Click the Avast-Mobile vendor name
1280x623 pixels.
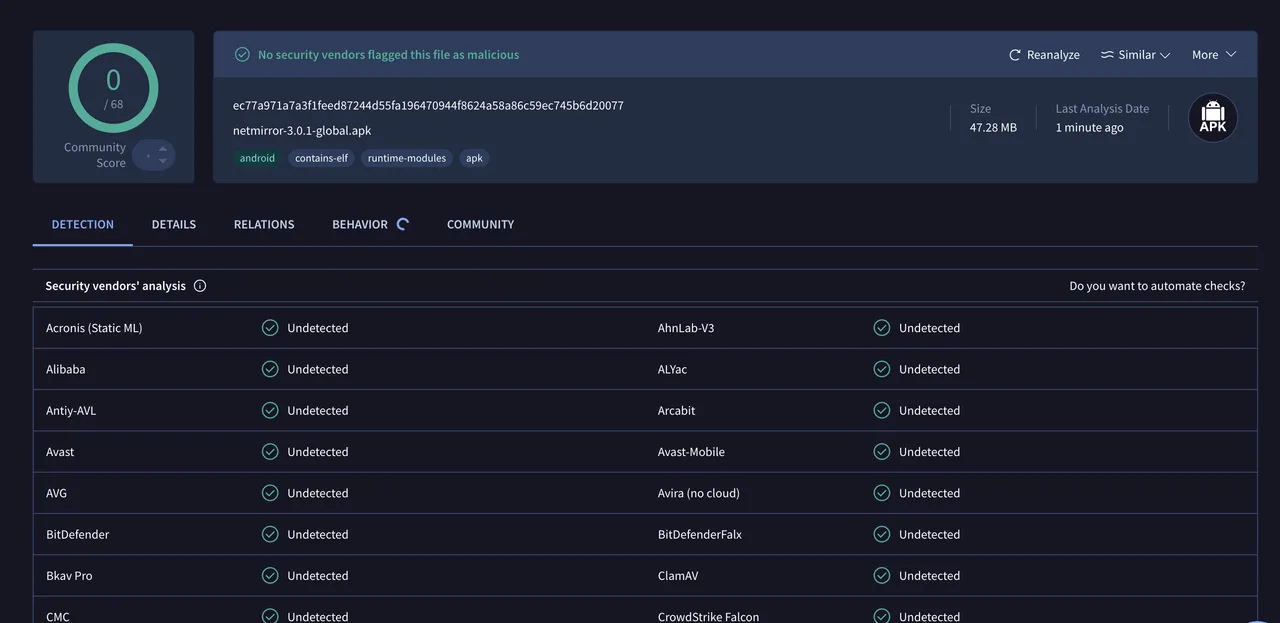691,452
